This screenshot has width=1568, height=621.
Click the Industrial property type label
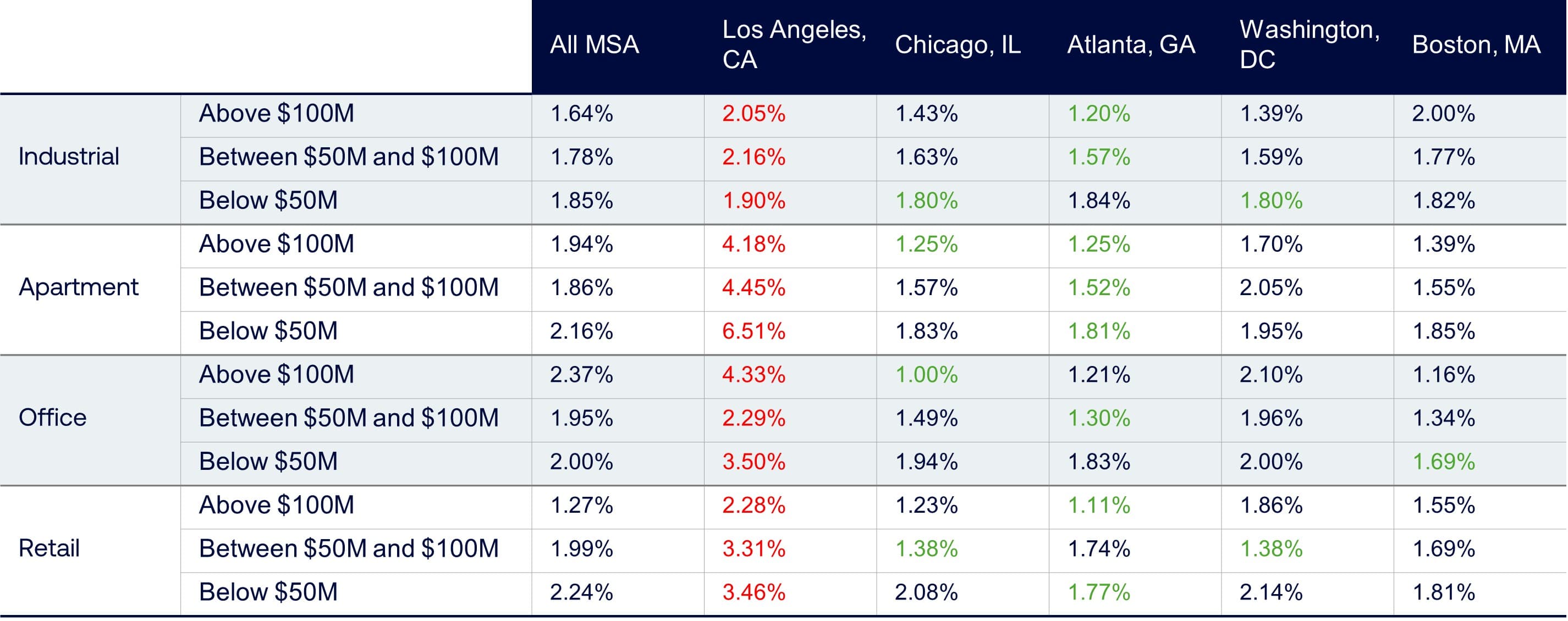(x=69, y=157)
